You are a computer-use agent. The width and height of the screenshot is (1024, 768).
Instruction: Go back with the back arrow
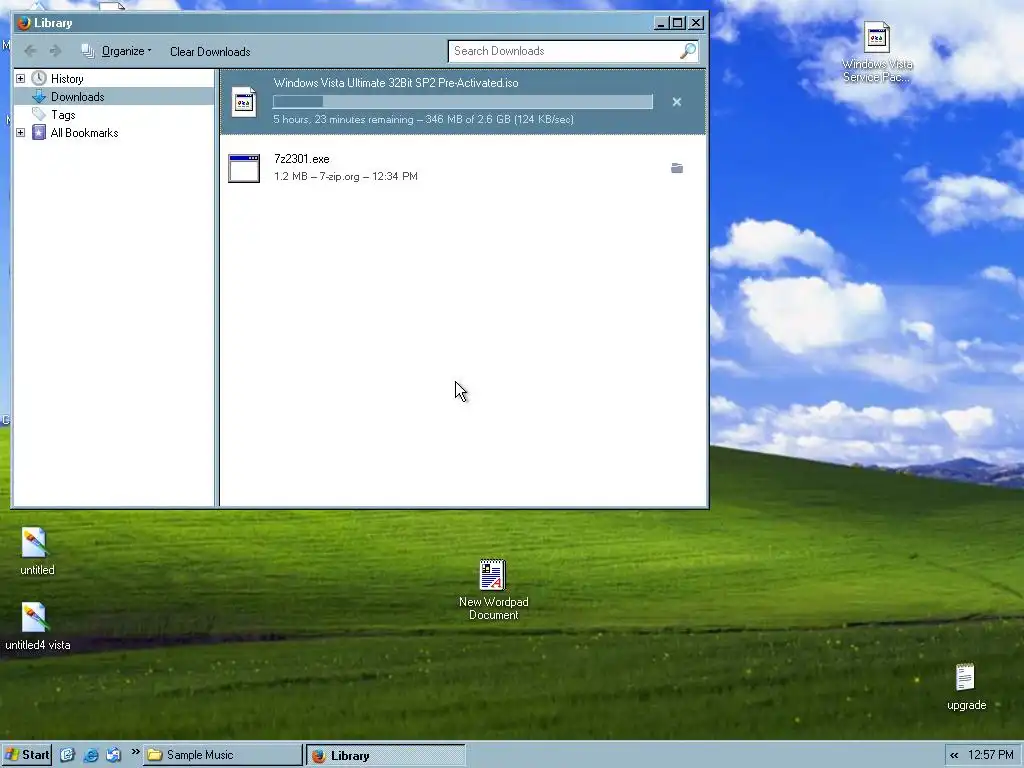(30, 51)
